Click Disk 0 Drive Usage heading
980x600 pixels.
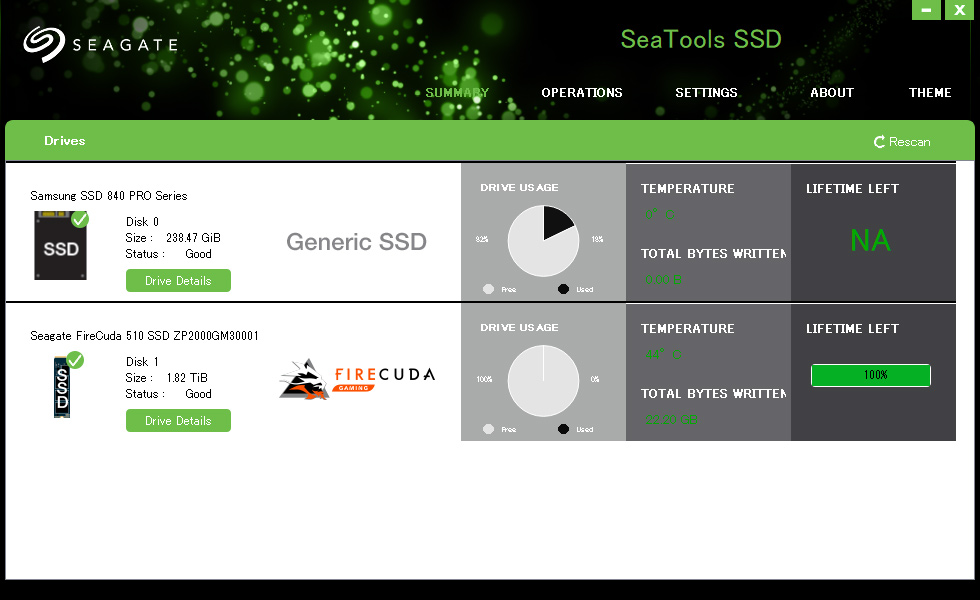coord(519,187)
